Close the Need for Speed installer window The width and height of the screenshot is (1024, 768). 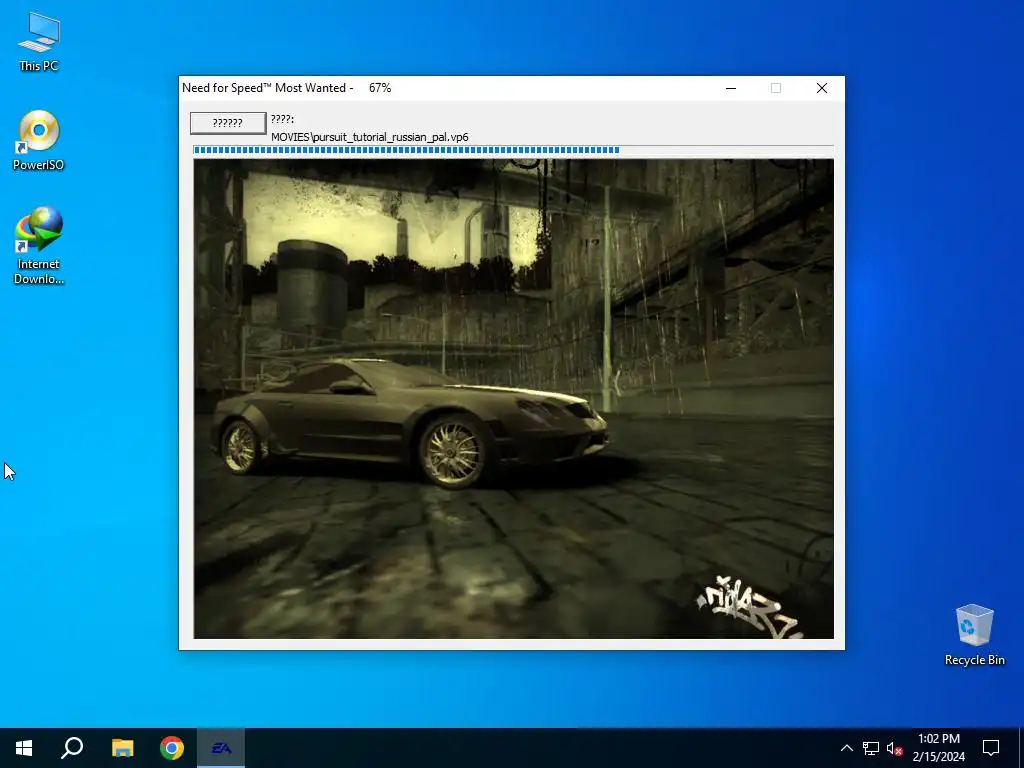(x=822, y=88)
